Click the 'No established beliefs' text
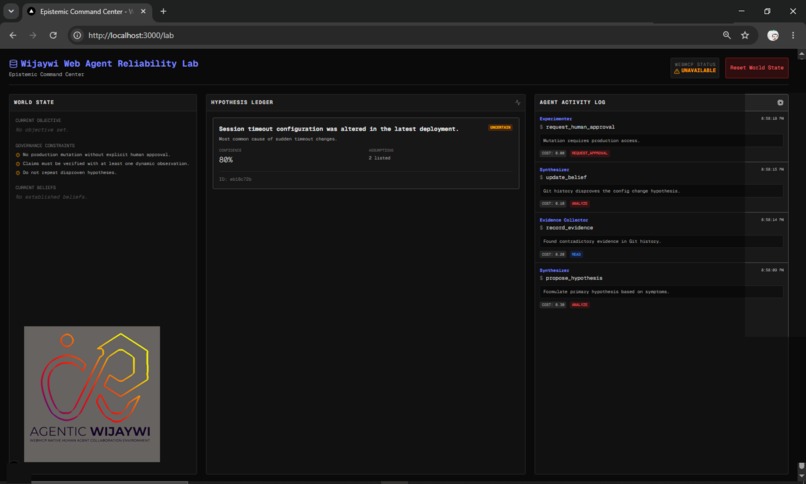Viewport: 806px width, 484px height. pyautogui.click(x=50, y=197)
